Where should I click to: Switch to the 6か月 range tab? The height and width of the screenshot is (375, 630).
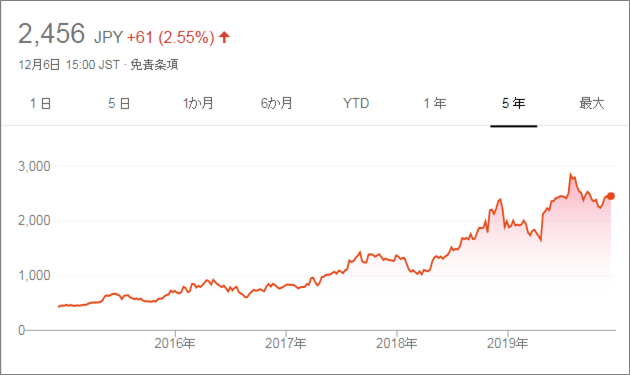(x=276, y=104)
